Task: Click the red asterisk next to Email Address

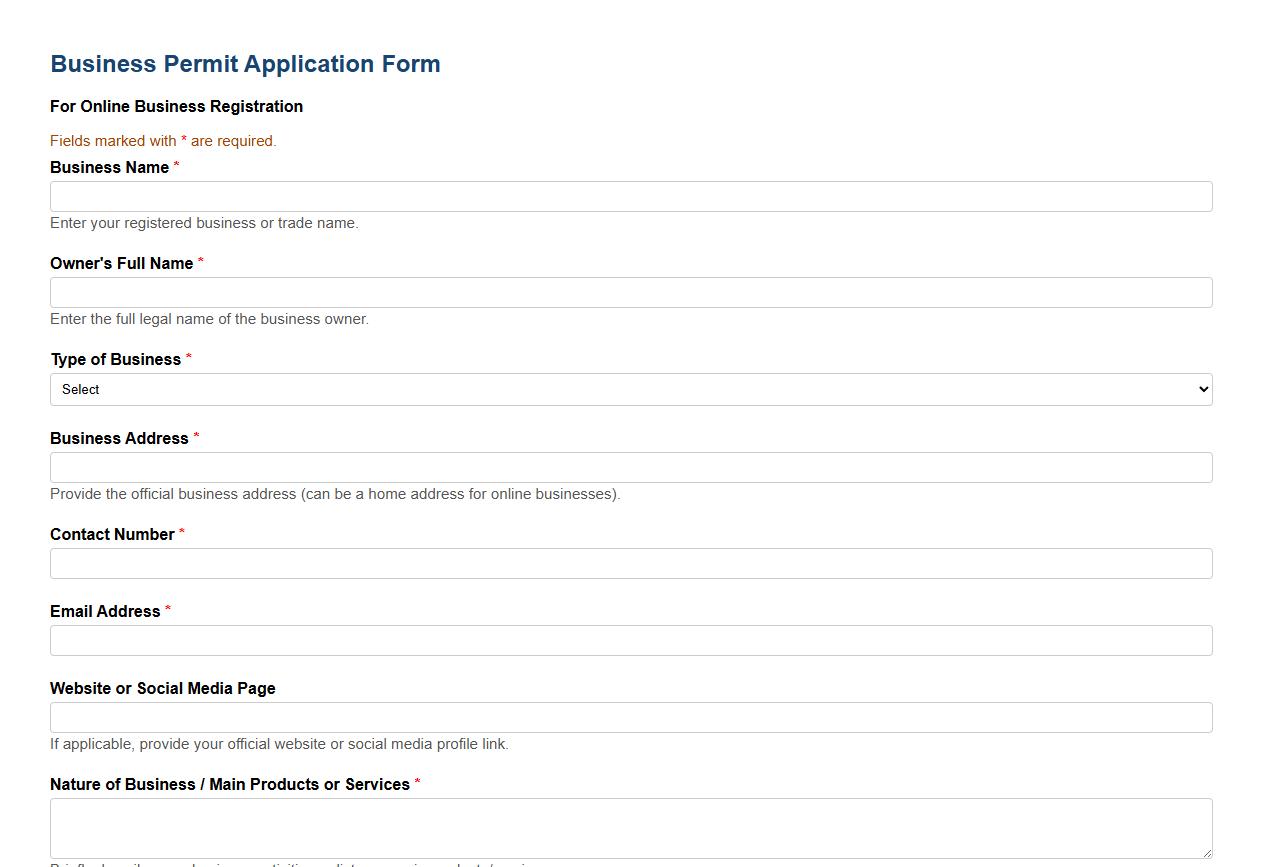Action: [x=168, y=609]
